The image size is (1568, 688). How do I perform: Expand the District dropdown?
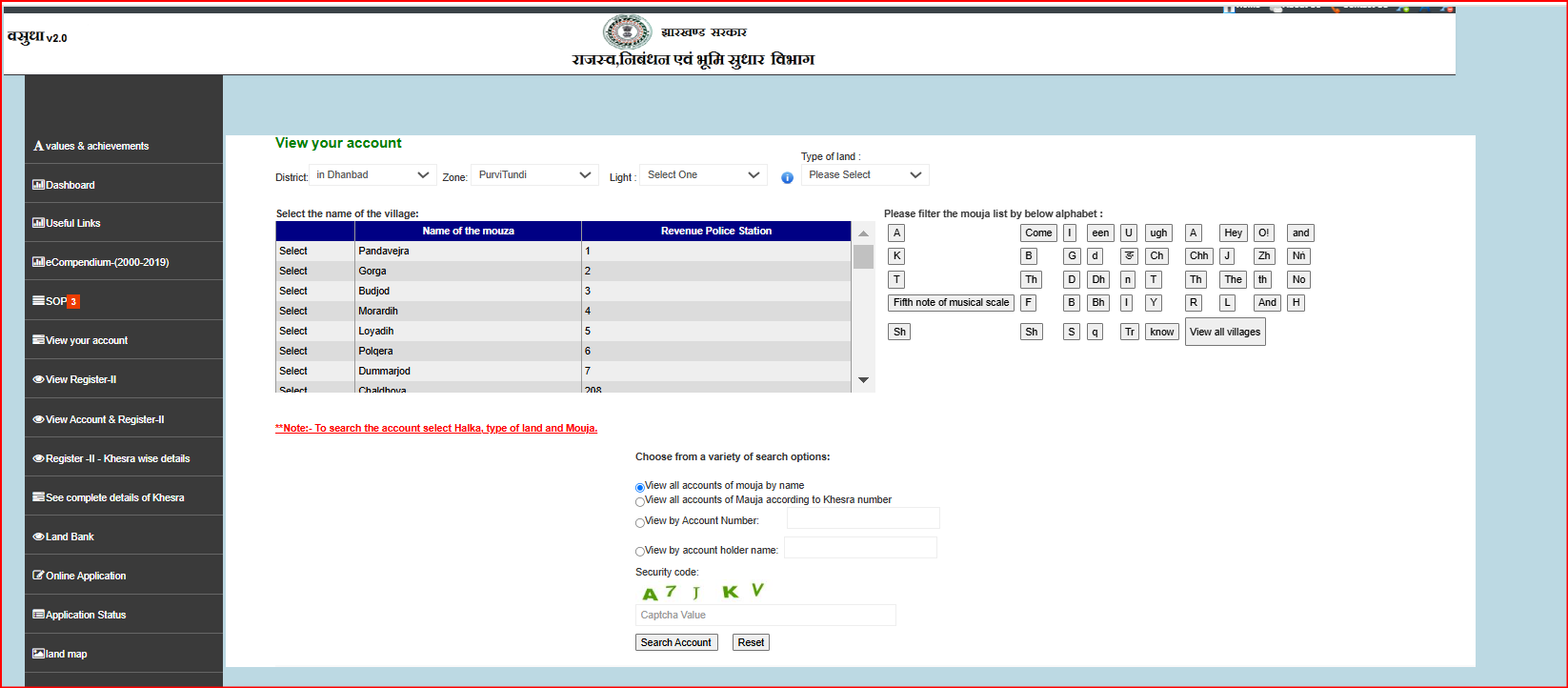pyautogui.click(x=372, y=175)
